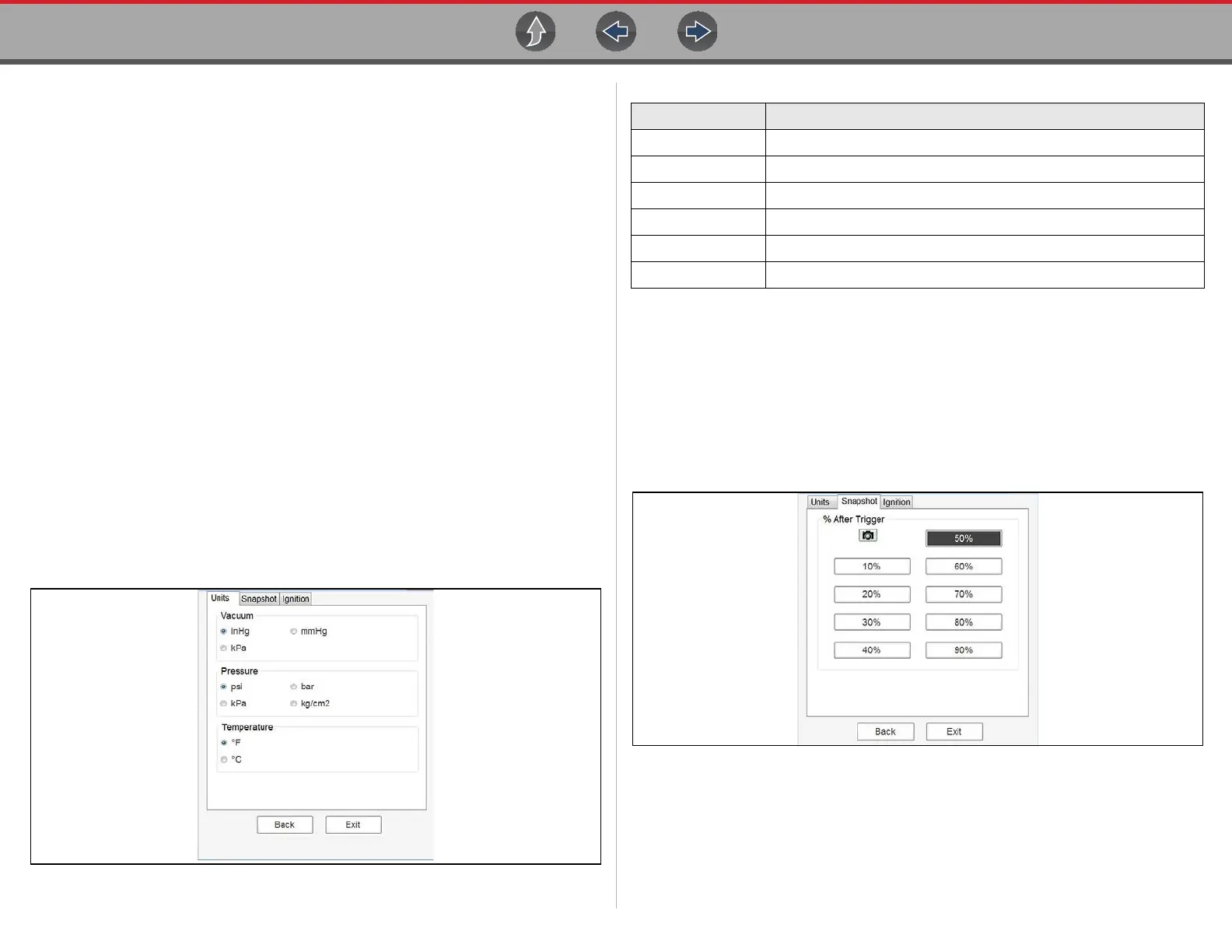Set after trigger to 40%
This screenshot has height=952, width=1232.
click(872, 650)
